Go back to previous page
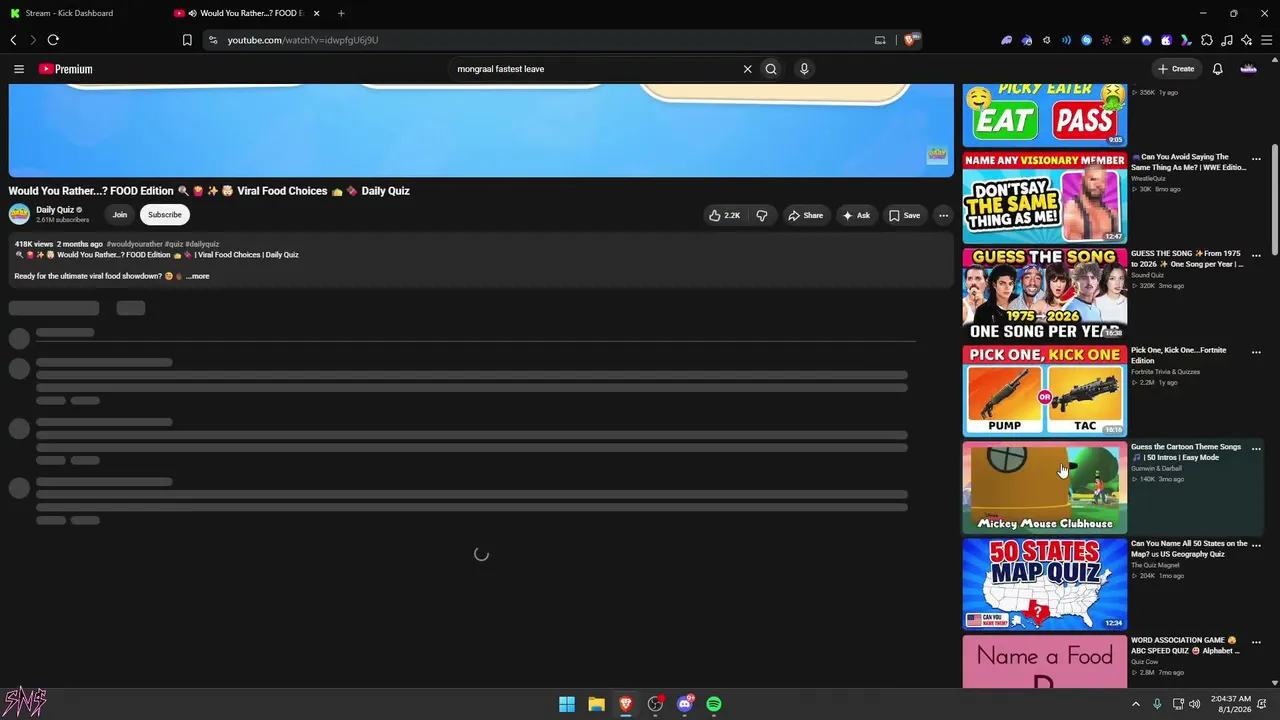 pos(13,40)
